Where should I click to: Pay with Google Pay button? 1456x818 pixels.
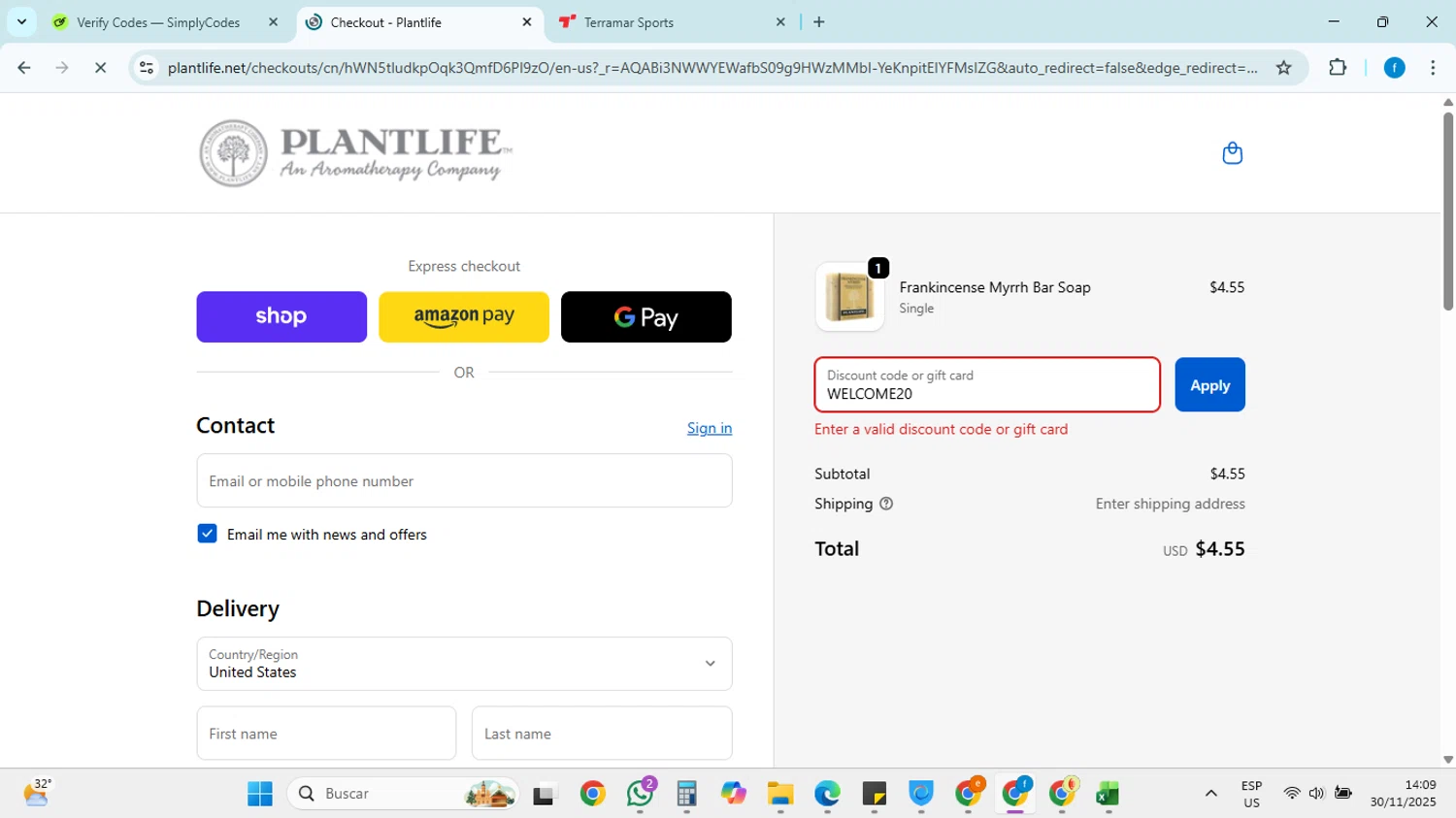click(646, 316)
